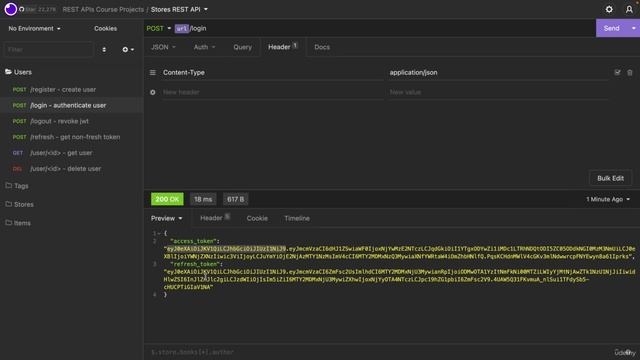The width and height of the screenshot is (640, 360).
Task: Click the 617 B response size tag
Action: [x=236, y=199]
